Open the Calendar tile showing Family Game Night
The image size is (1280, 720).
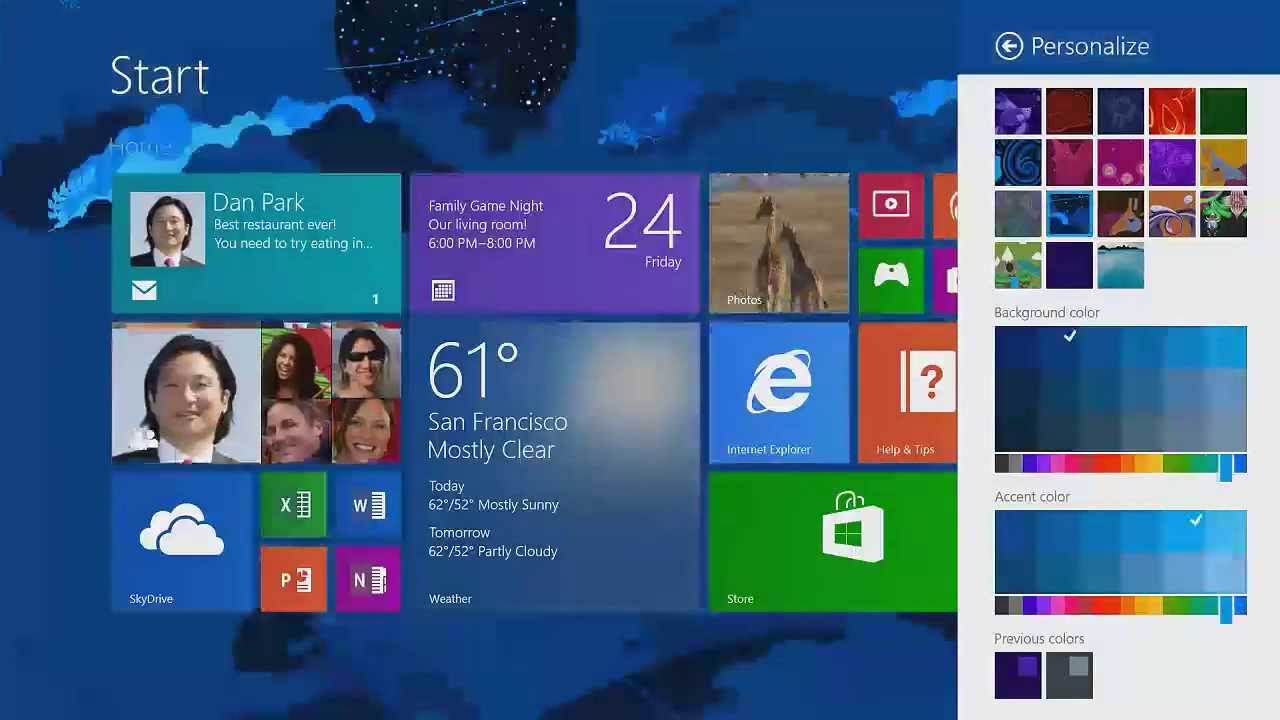[555, 244]
